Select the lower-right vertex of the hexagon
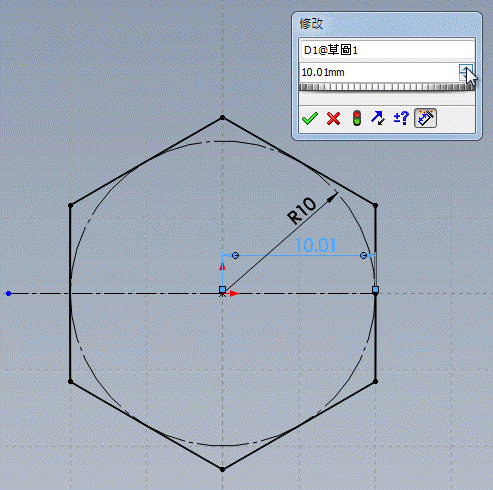Image resolution: width=493 pixels, height=490 pixels. [375, 381]
